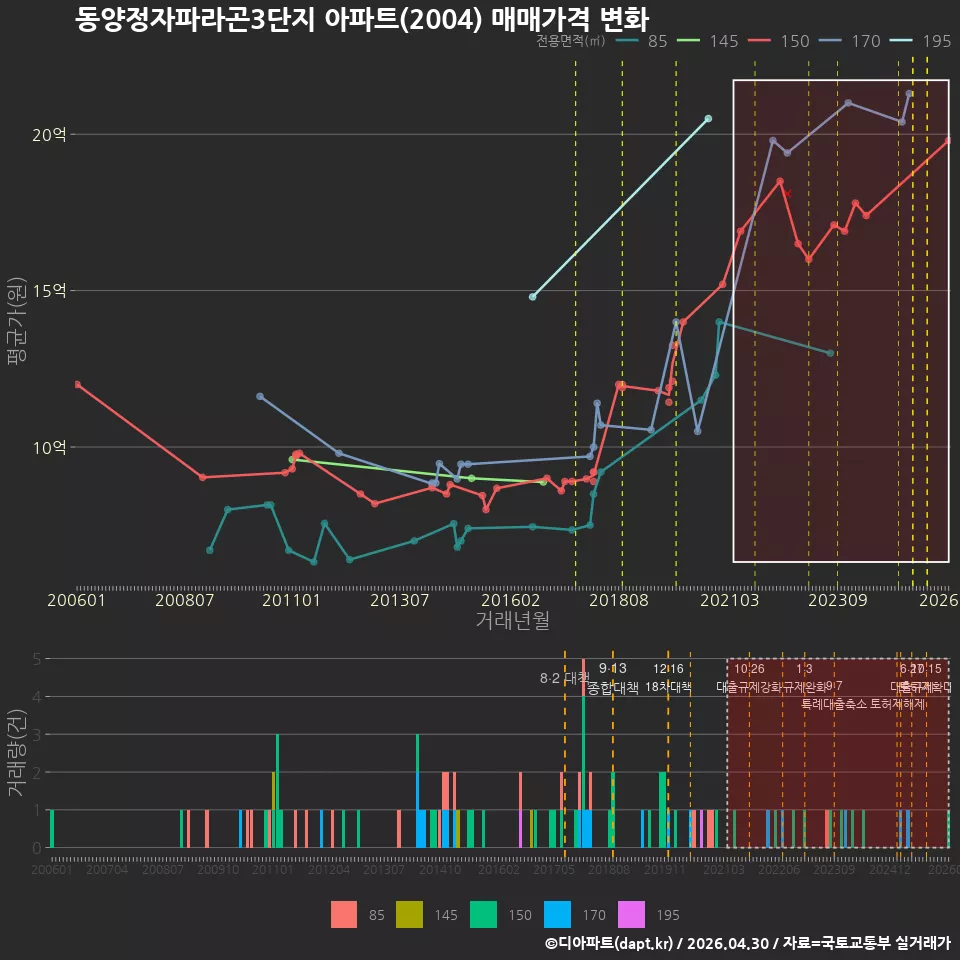
Task: Click the price chart x-axis label 202103
Action: (x=729, y=600)
